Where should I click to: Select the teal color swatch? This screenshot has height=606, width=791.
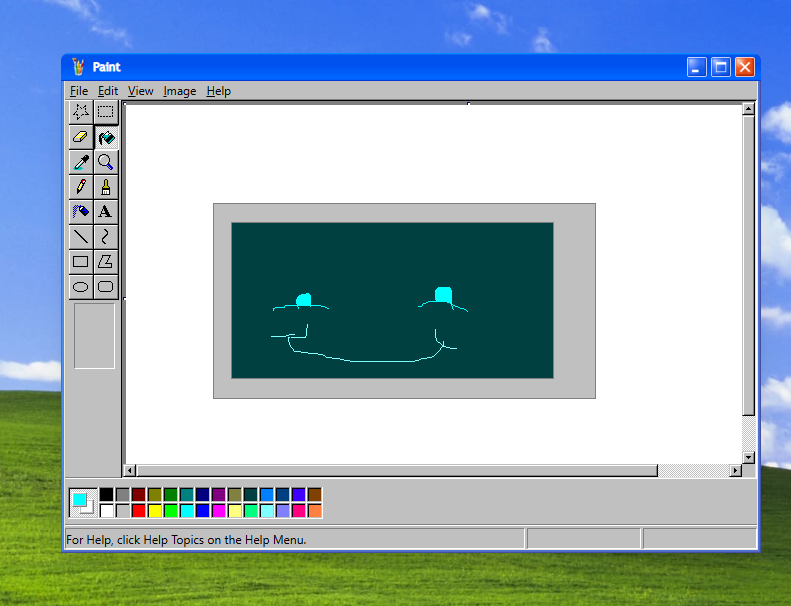click(x=187, y=494)
